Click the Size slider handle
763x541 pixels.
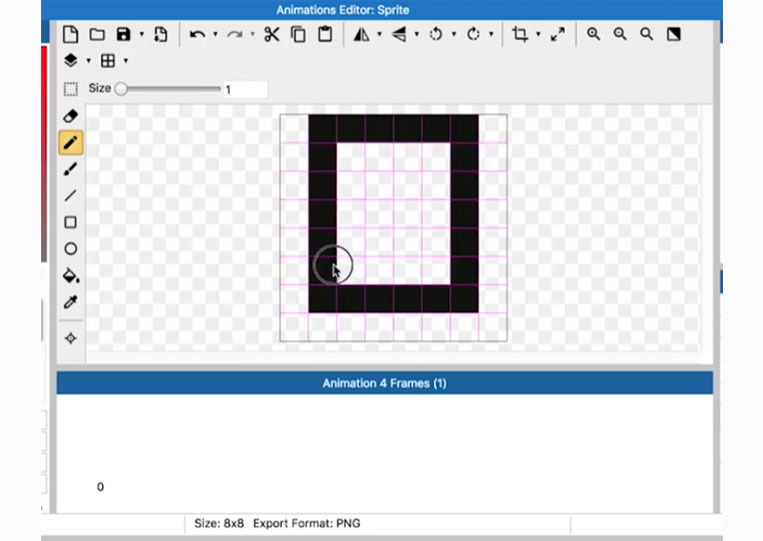pos(121,89)
